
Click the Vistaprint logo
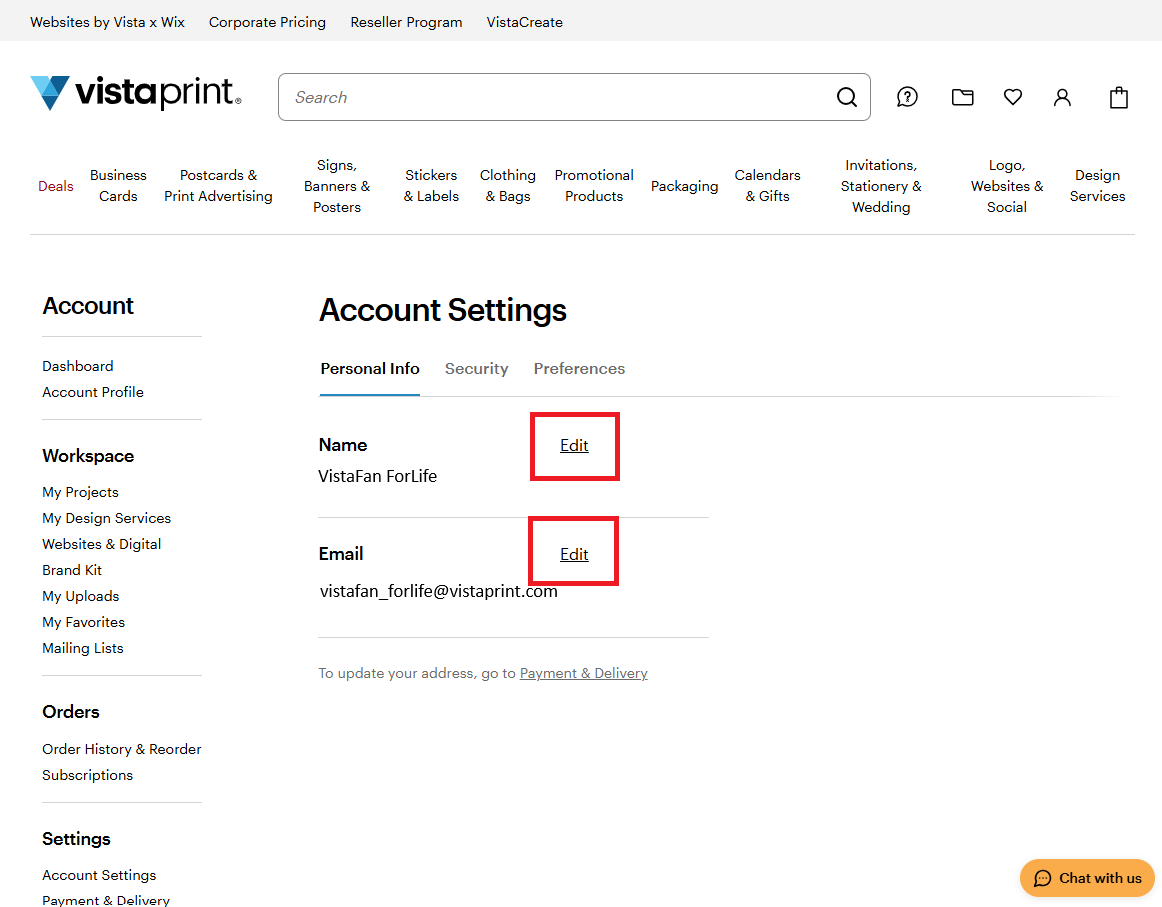(x=136, y=93)
